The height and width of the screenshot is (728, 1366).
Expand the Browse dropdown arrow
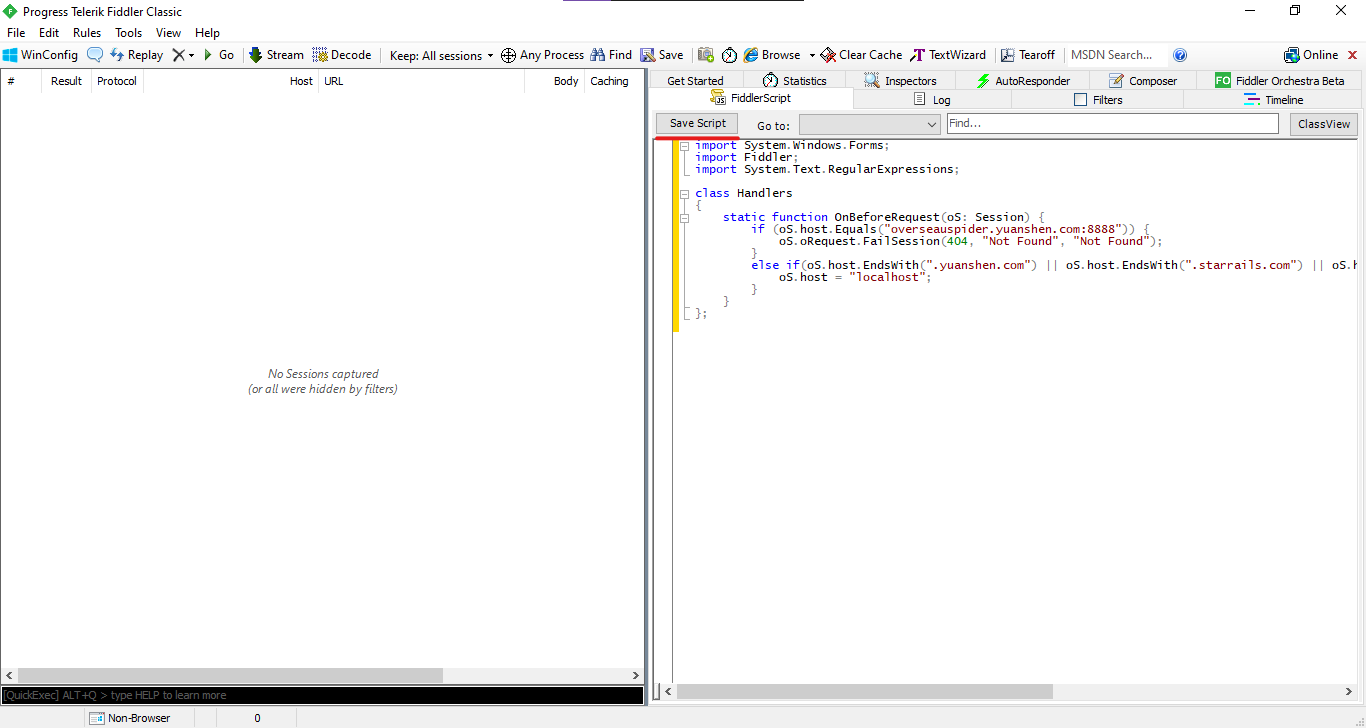click(x=812, y=56)
